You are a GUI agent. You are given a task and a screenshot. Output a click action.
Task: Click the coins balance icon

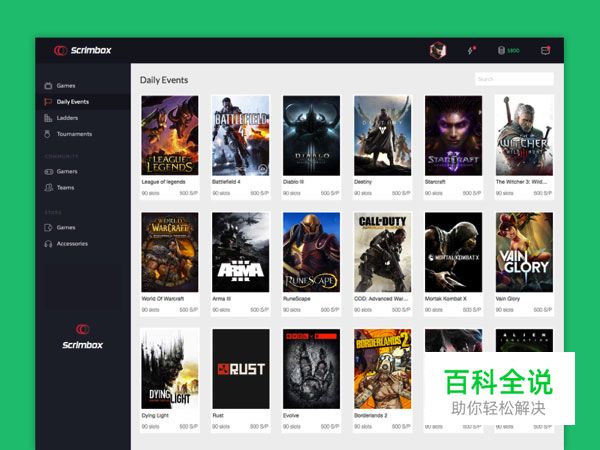(x=501, y=50)
